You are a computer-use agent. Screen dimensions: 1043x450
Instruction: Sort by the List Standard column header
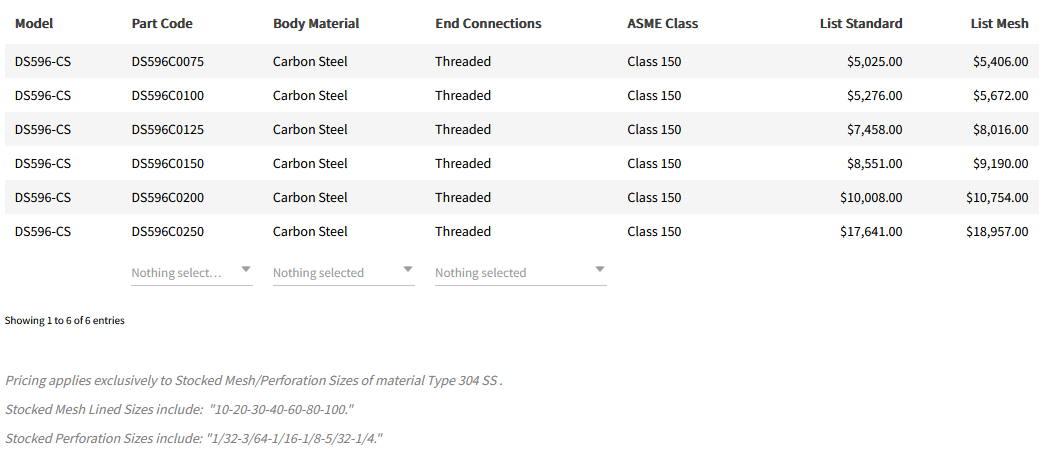[860, 23]
